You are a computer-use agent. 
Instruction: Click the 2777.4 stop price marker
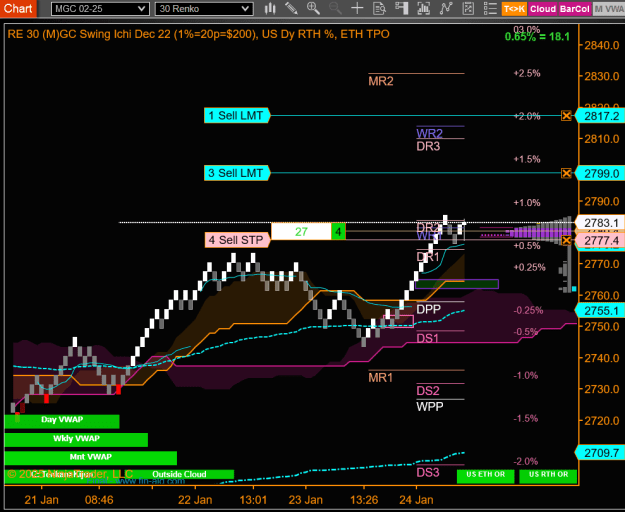coord(601,240)
